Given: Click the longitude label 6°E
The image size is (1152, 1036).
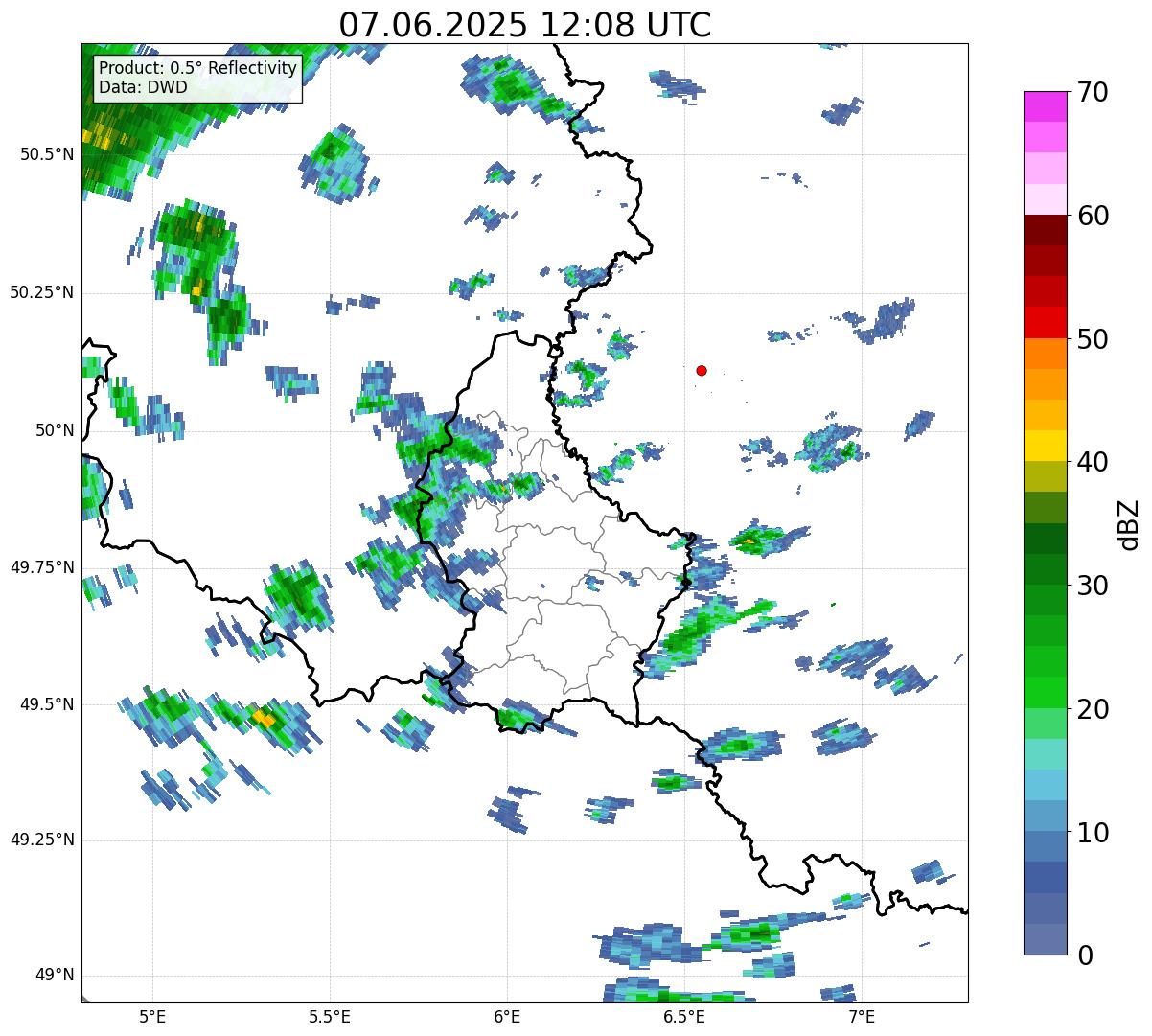Looking at the screenshot, I should (507, 1017).
